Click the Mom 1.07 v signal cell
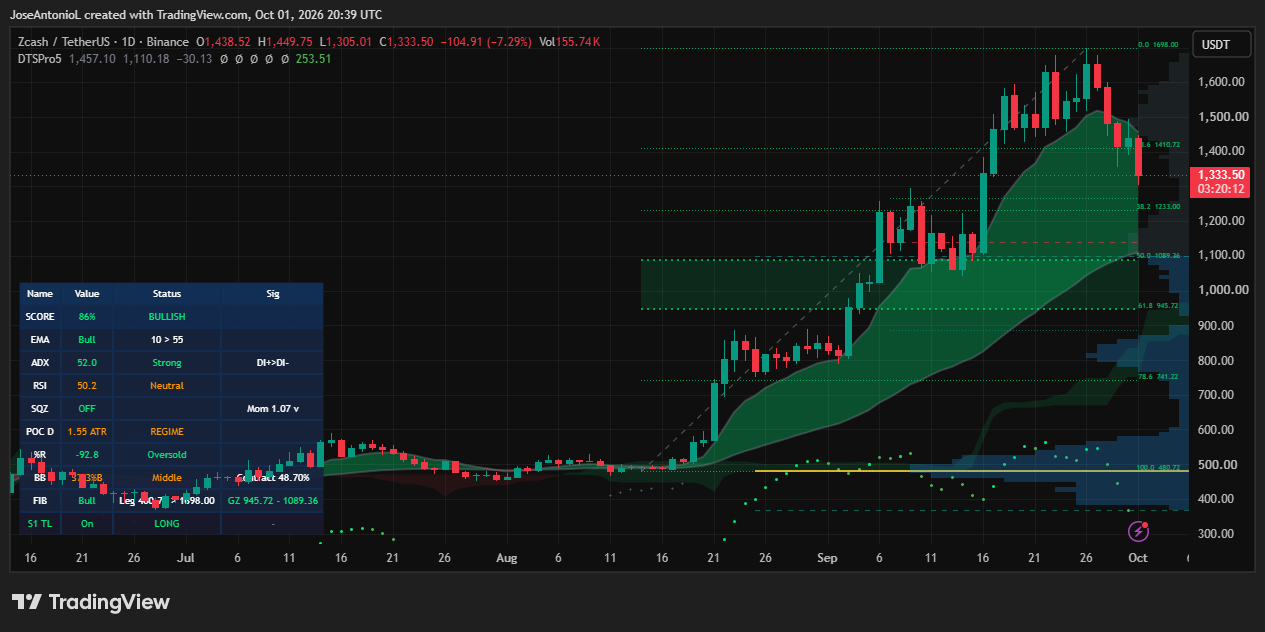The height and width of the screenshot is (632, 1265). 273,409
